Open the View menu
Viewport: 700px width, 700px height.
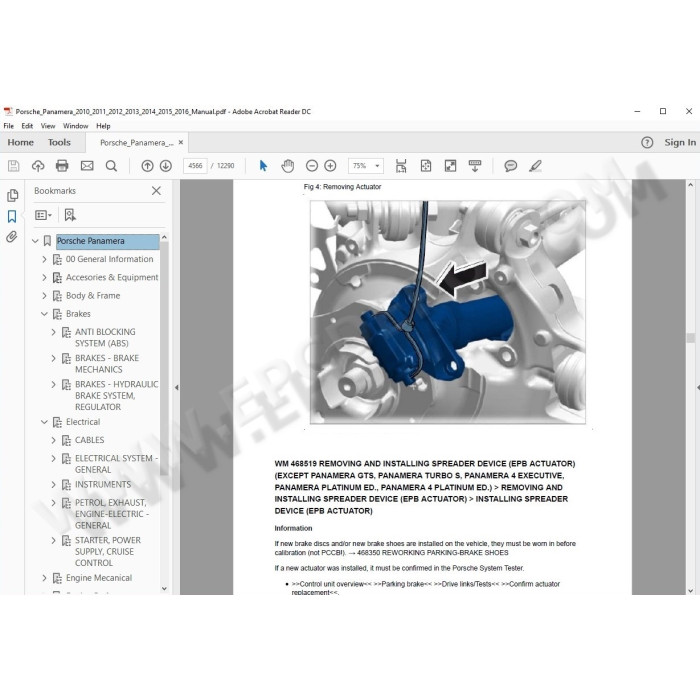click(48, 126)
